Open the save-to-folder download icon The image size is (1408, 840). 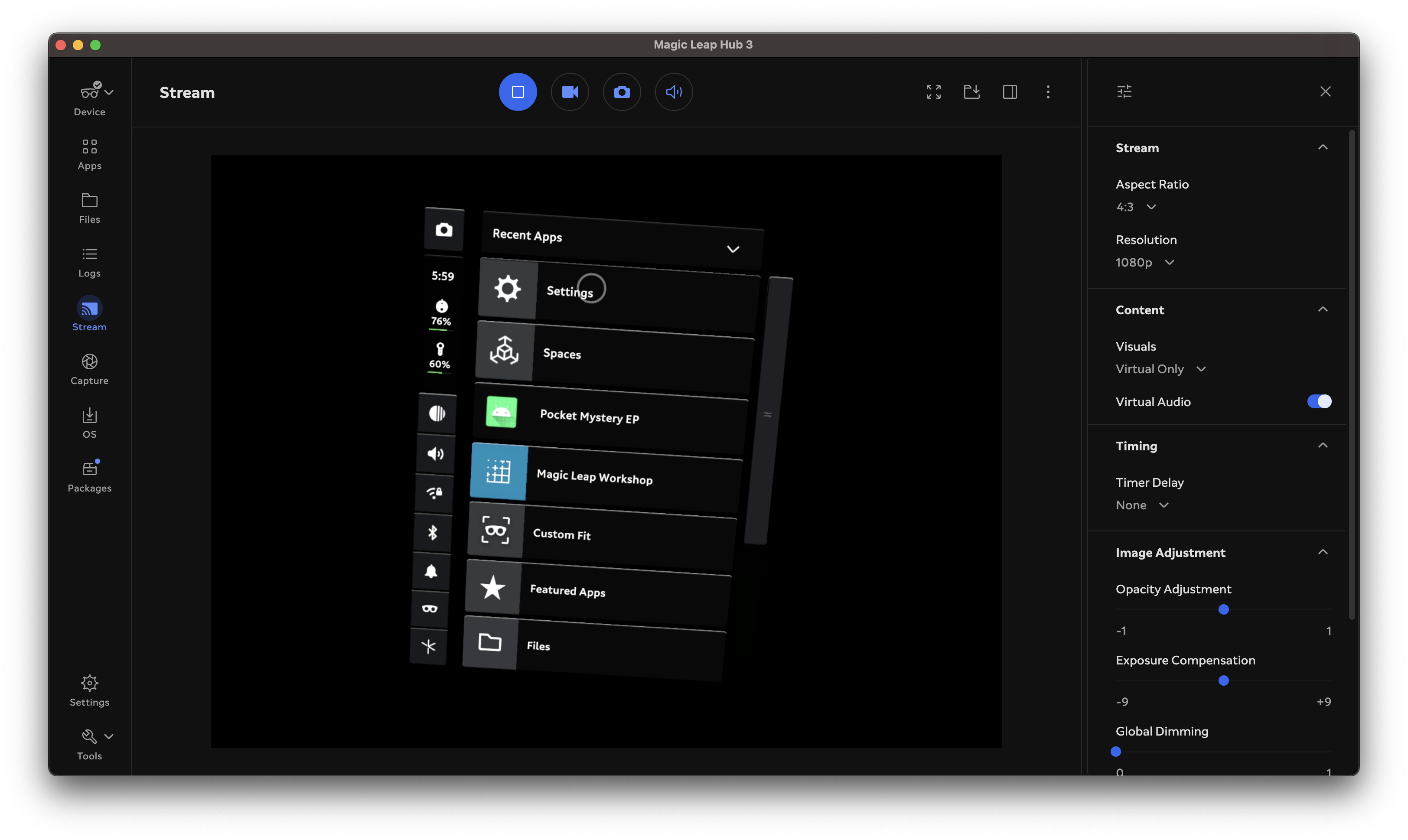(971, 92)
